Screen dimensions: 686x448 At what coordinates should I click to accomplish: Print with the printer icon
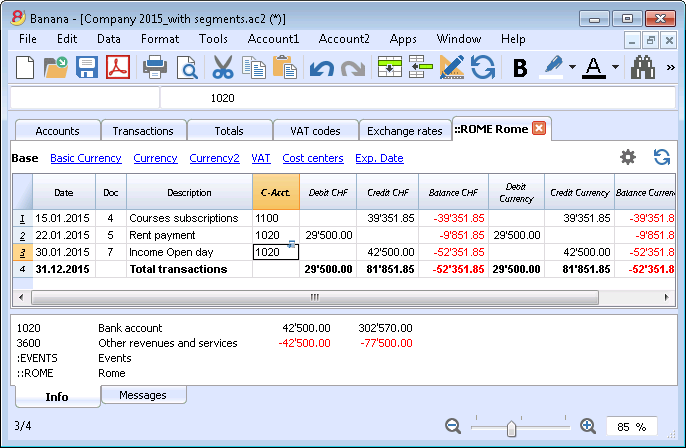pyautogui.click(x=154, y=68)
